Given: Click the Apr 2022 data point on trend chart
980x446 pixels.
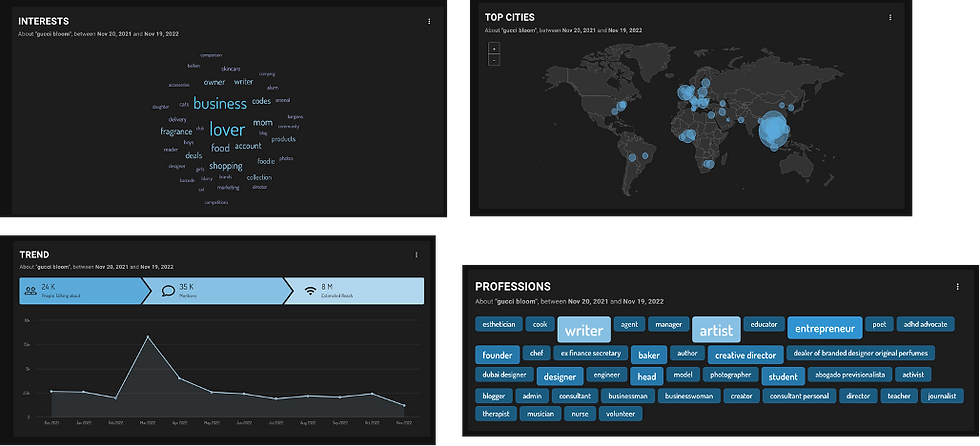Looking at the screenshot, I should (179, 378).
